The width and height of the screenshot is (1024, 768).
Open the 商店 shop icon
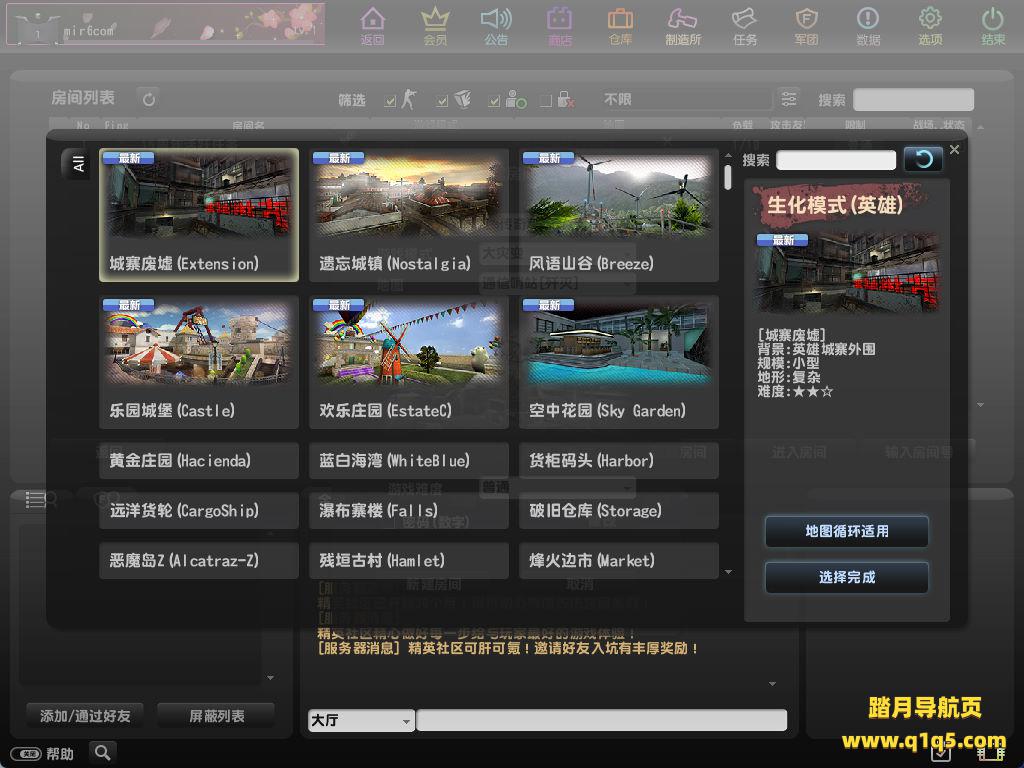[x=560, y=26]
